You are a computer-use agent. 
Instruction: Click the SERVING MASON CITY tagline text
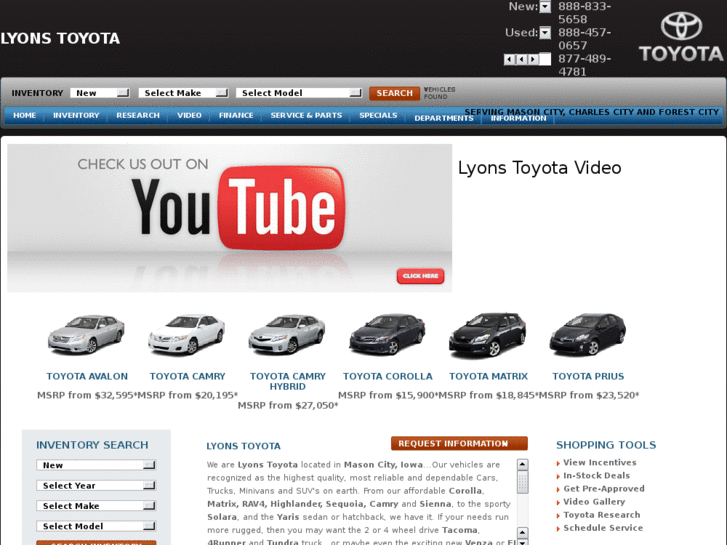pyautogui.click(x=592, y=112)
